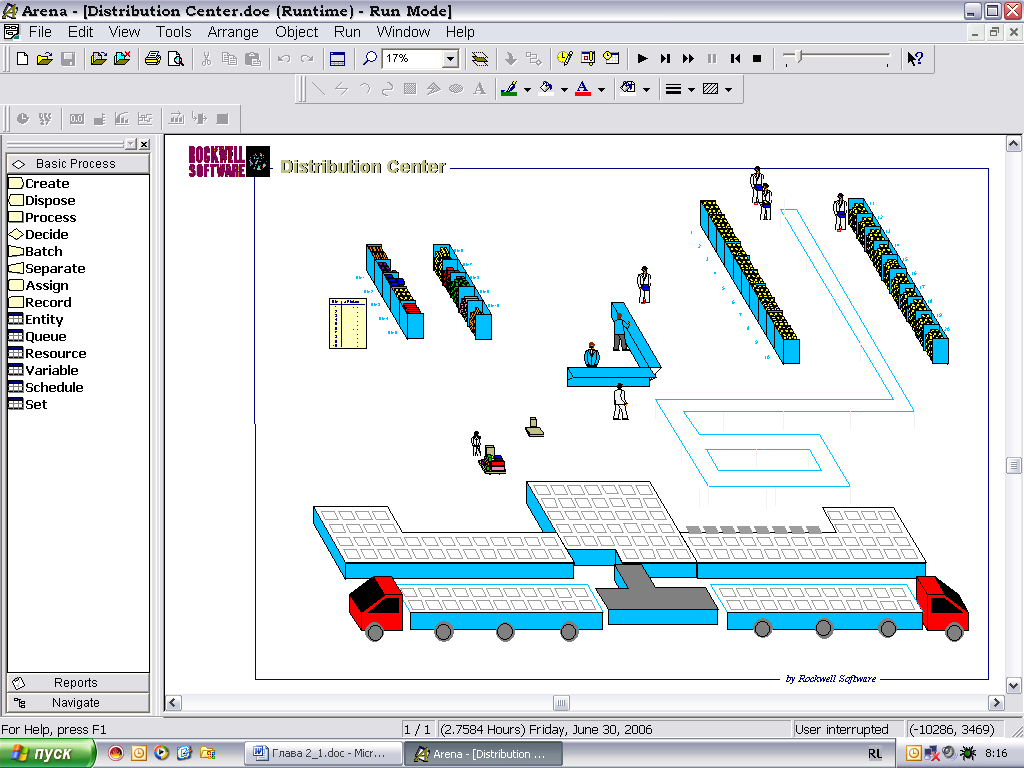1024x768 pixels.
Task: Select the Dispose module
Action: (42, 200)
